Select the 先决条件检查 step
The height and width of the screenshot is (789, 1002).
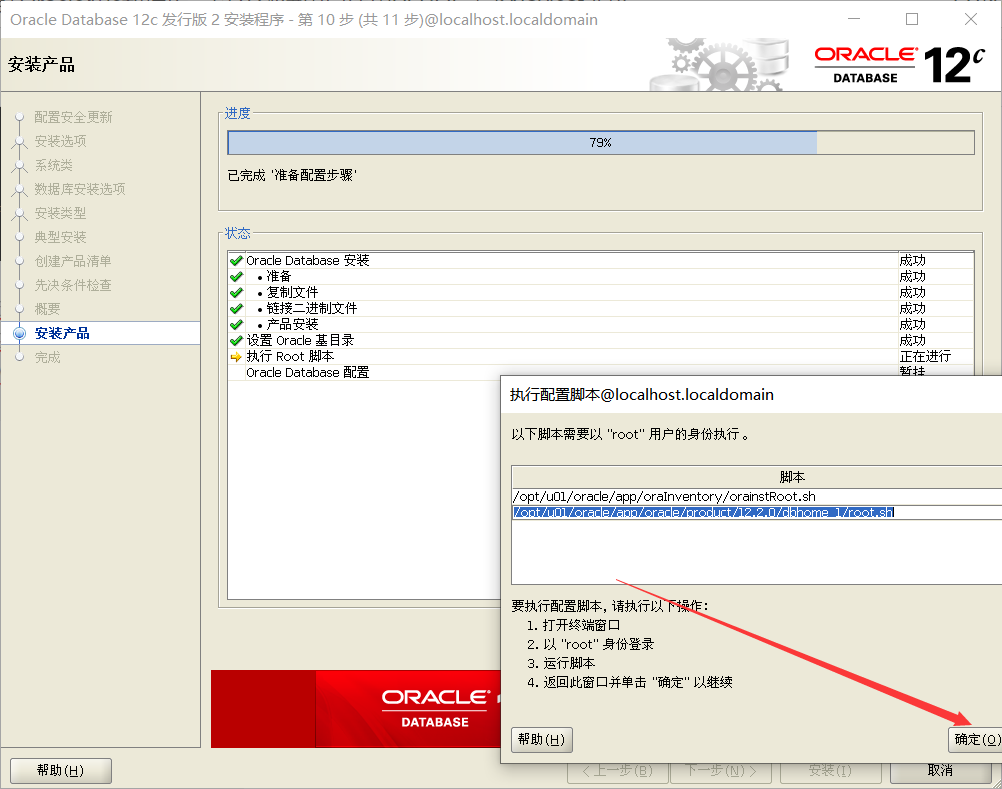click(73, 285)
